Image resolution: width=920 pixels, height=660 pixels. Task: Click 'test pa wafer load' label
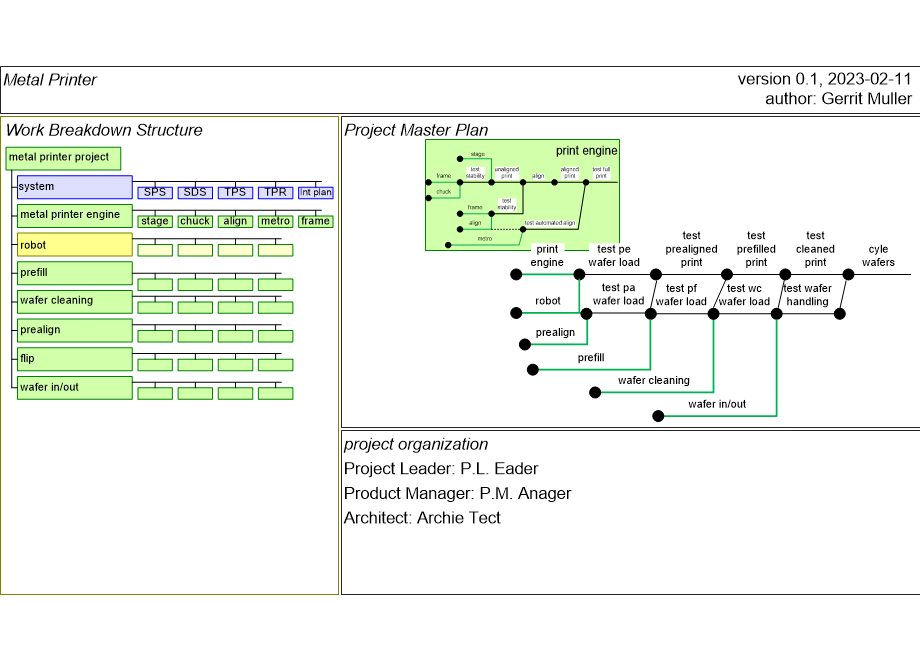tap(618, 294)
